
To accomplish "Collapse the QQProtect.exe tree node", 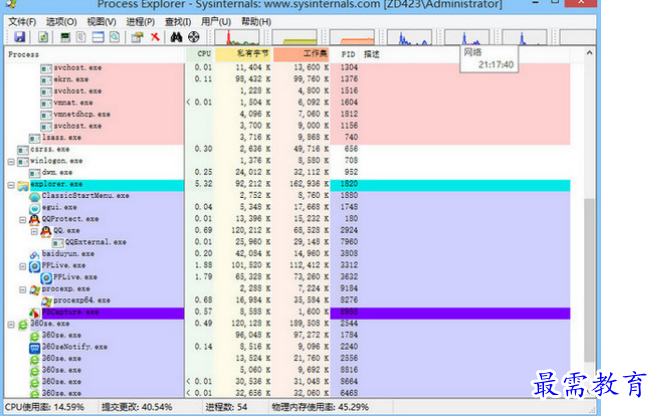I will 22,219.
